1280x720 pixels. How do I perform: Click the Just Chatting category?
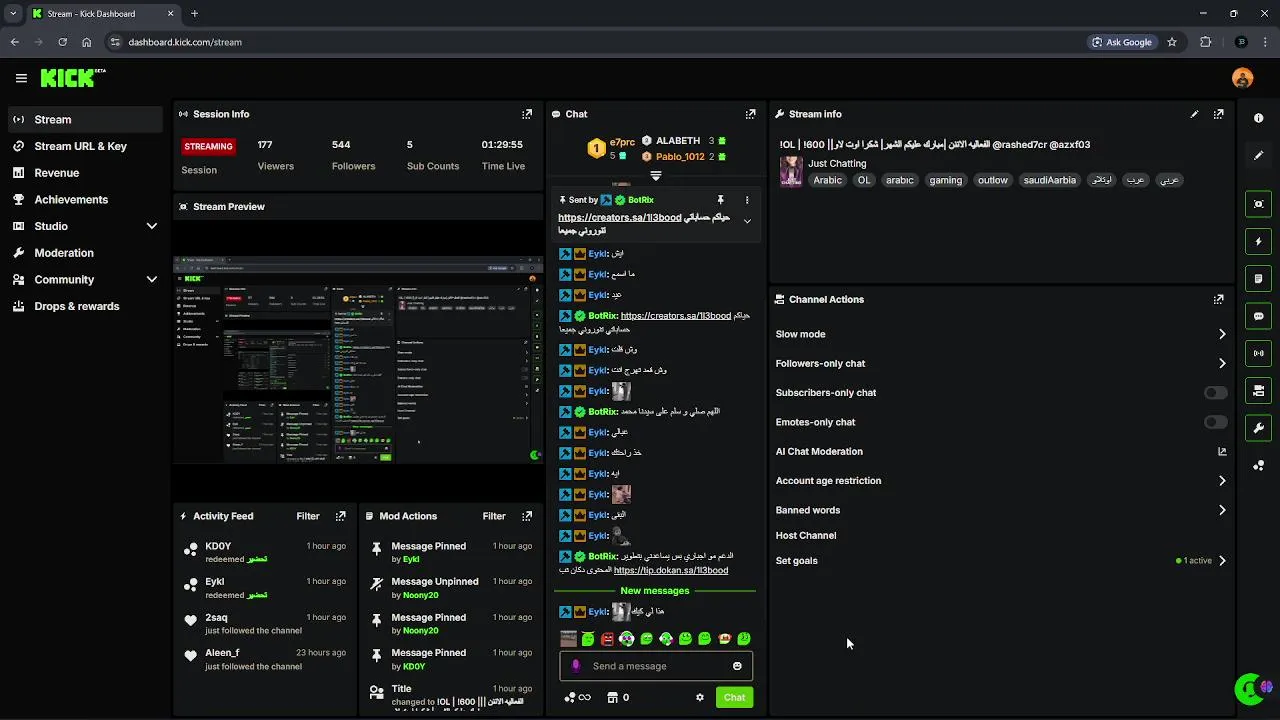click(x=837, y=163)
